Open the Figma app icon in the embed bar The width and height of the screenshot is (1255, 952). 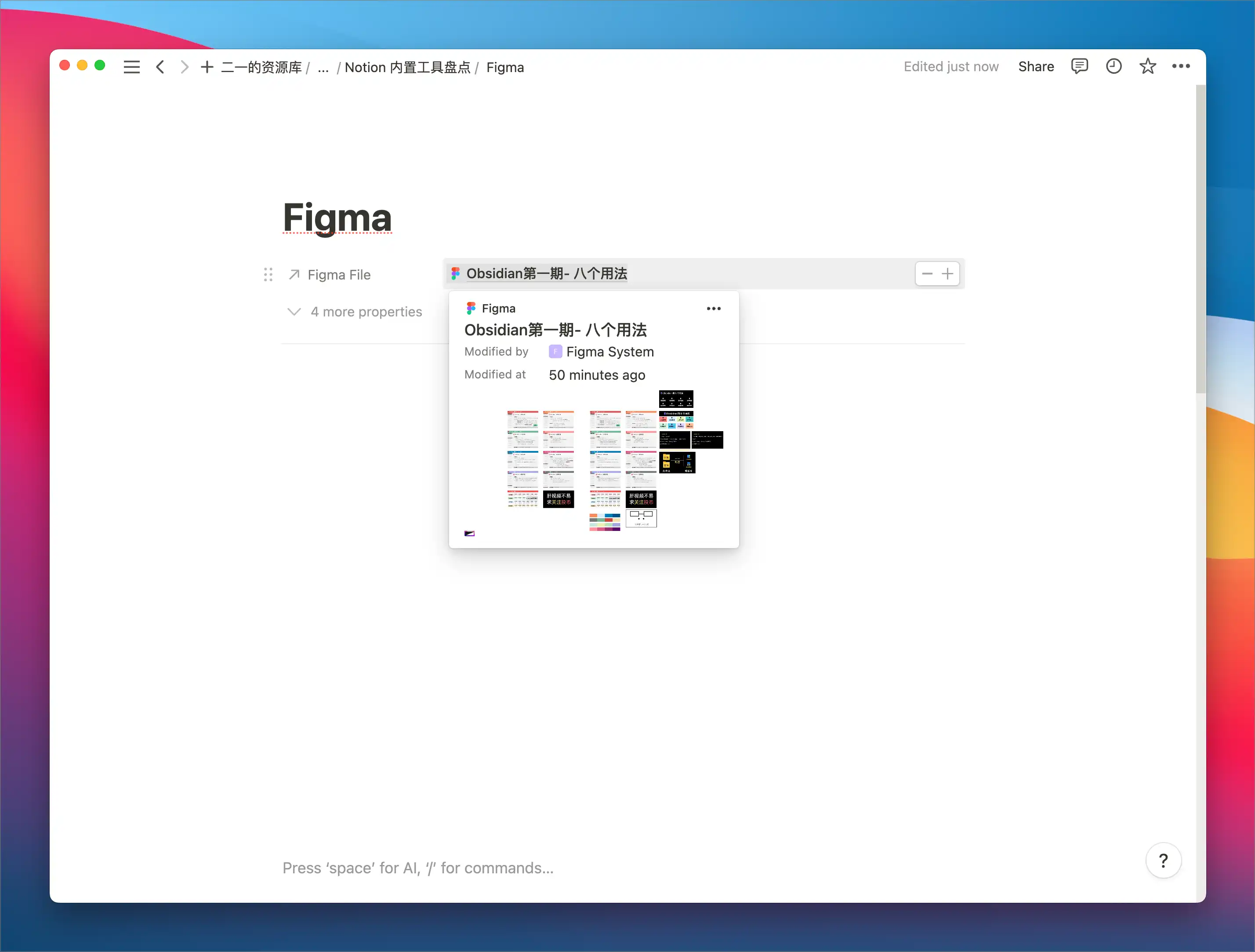point(455,273)
